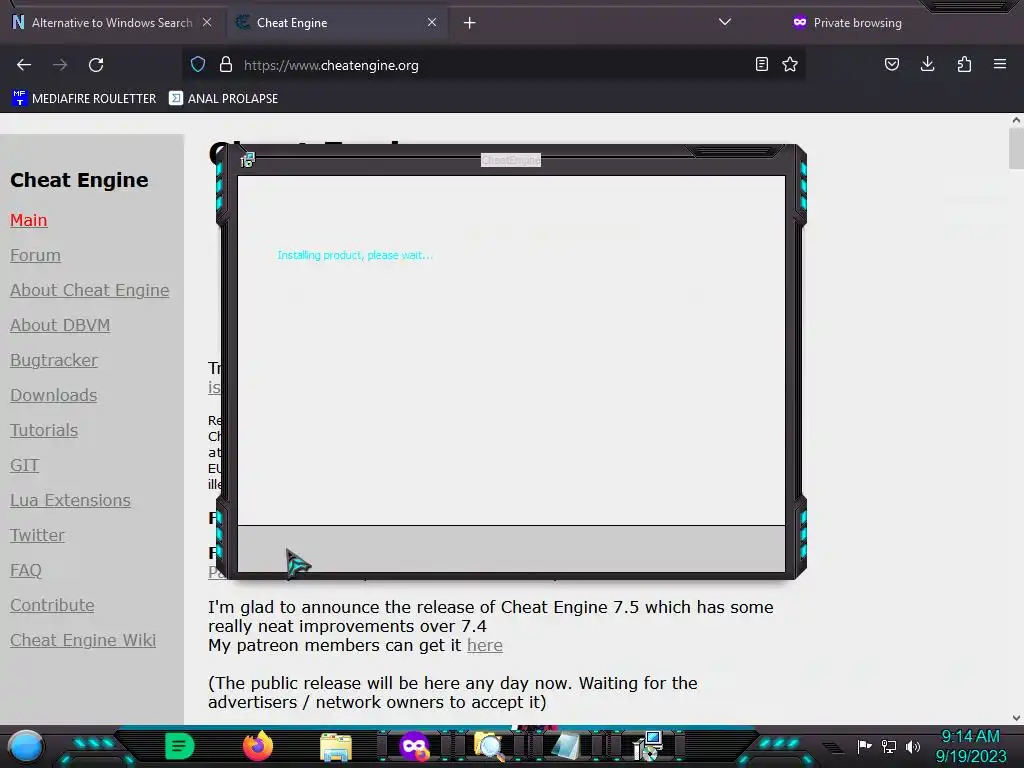Open File Explorer from the taskbar

pyautogui.click(x=336, y=746)
